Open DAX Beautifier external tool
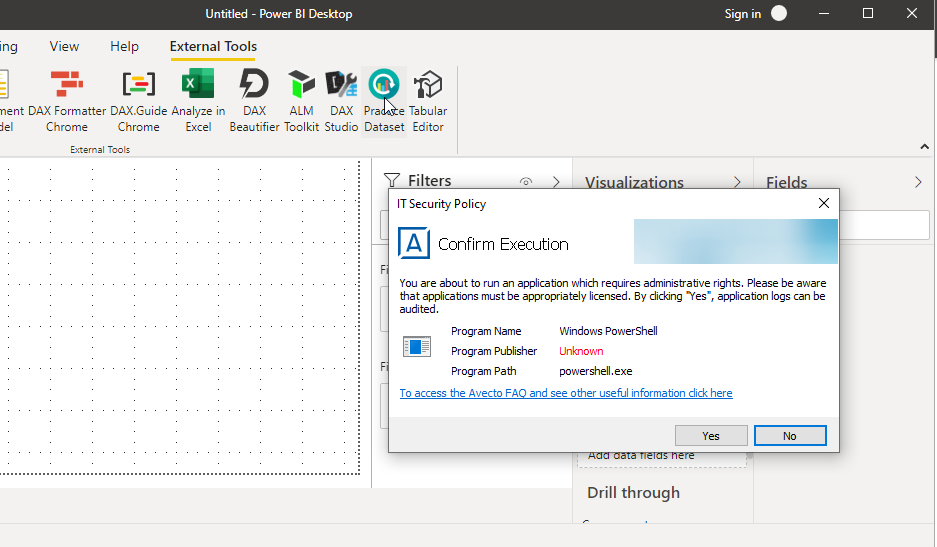 [x=255, y=100]
